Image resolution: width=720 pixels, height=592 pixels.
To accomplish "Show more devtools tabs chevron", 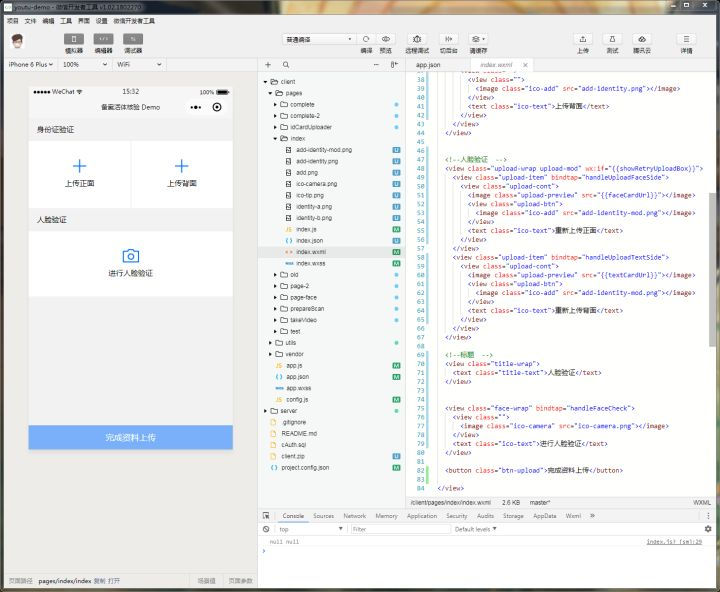I will (592, 516).
